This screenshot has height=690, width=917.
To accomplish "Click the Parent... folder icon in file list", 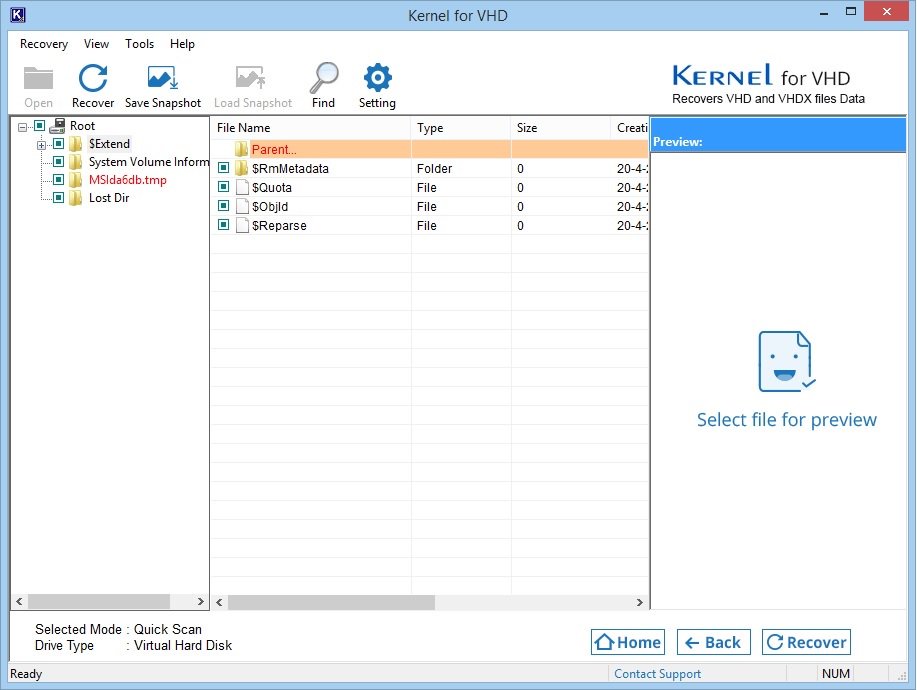I will (x=242, y=150).
